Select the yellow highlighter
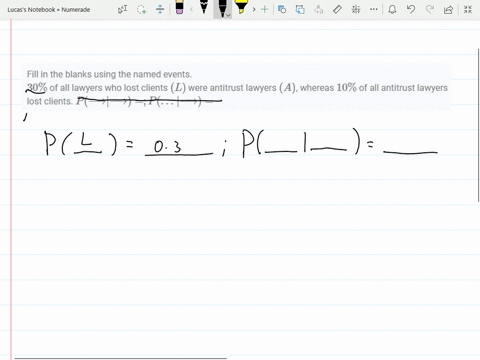Screen dimensions: 480x360 click(x=241, y=7)
